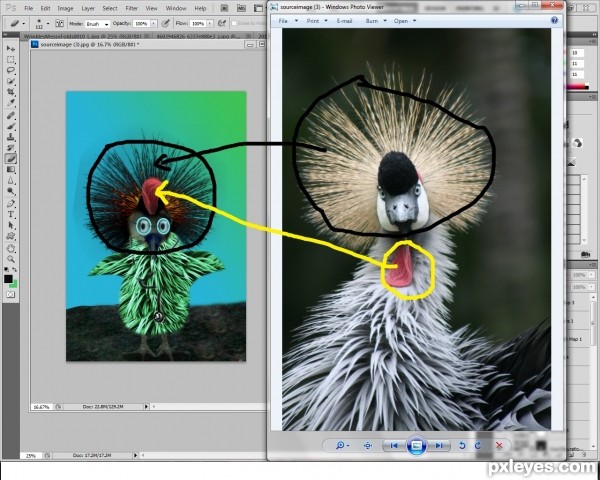Image resolution: width=600 pixels, height=480 pixels.
Task: Toggle Erase to History checkbox
Action: click(234, 23)
